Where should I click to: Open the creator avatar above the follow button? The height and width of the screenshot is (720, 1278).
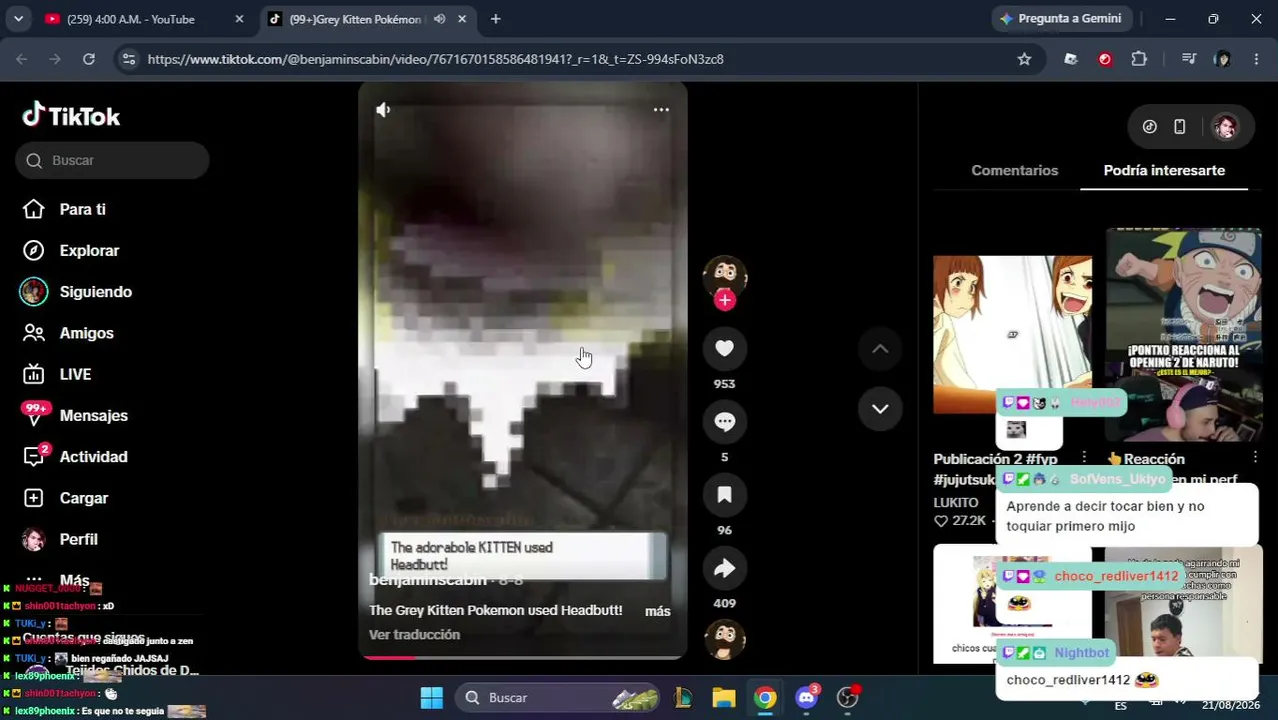725,275
